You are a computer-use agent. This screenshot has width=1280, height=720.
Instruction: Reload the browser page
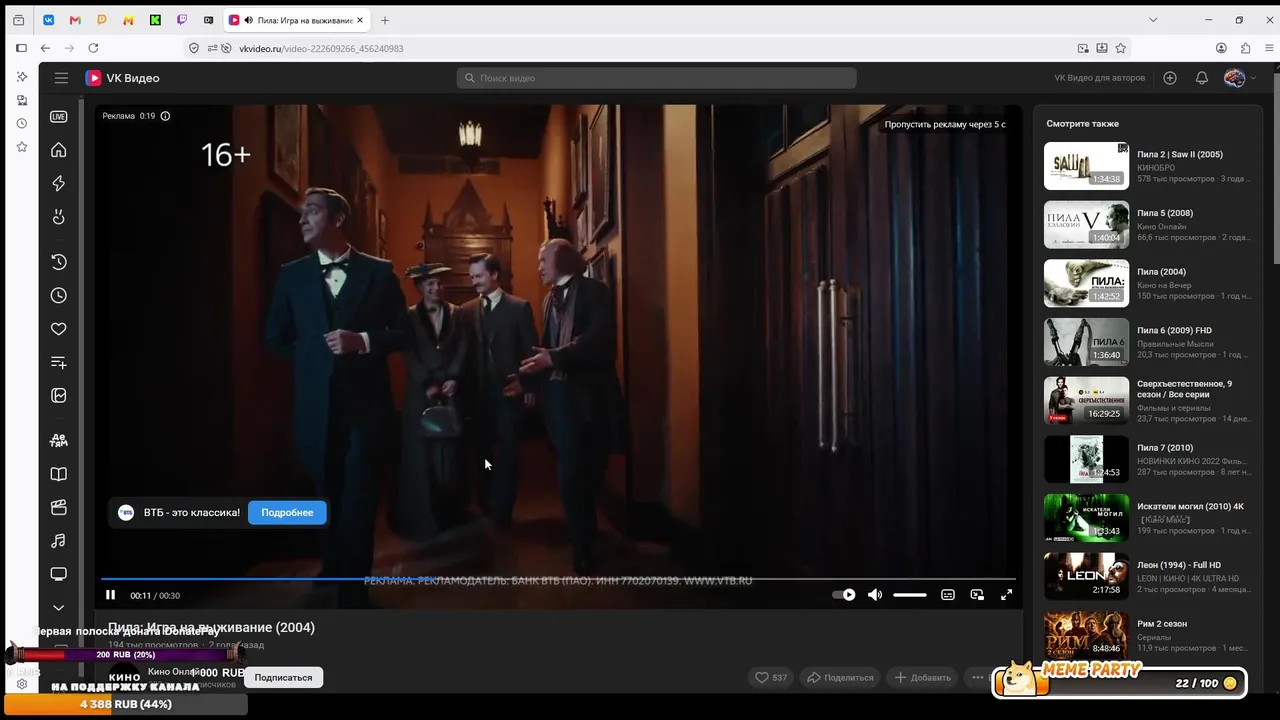[x=93, y=48]
